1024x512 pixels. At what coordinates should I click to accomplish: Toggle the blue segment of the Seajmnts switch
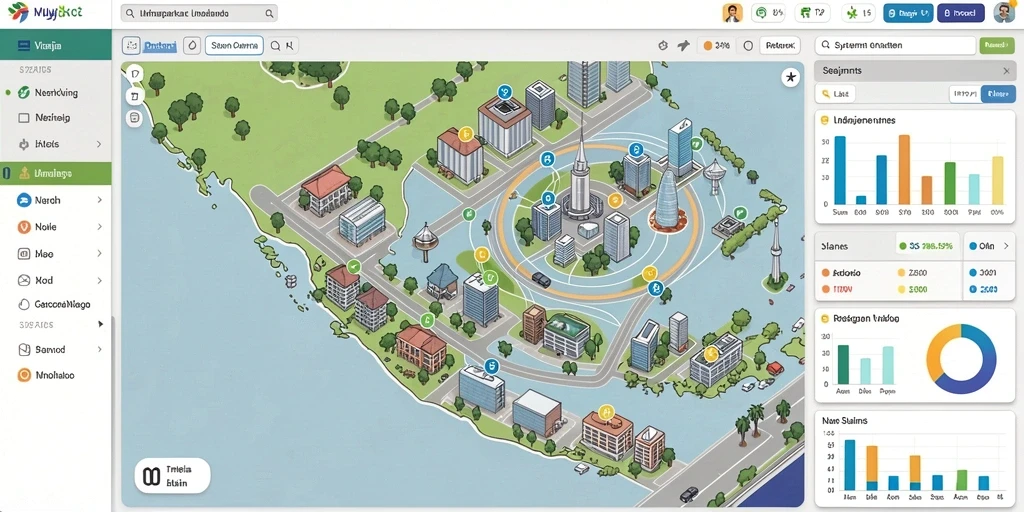[998, 94]
